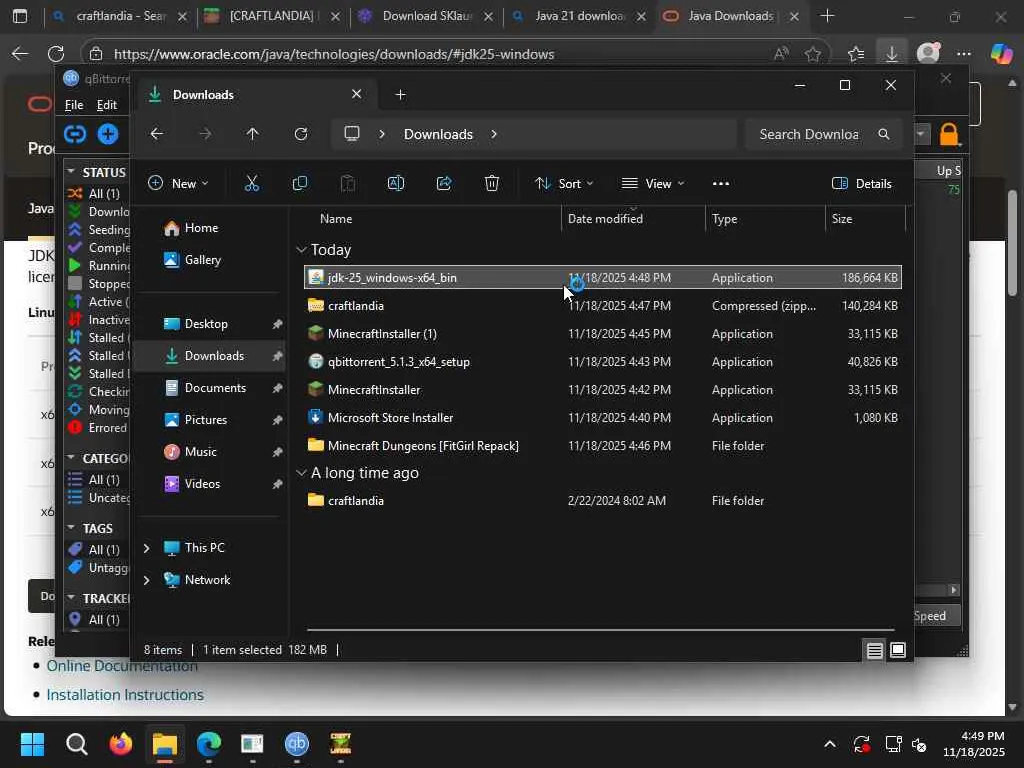Select Home in navigation pane

pos(200,228)
